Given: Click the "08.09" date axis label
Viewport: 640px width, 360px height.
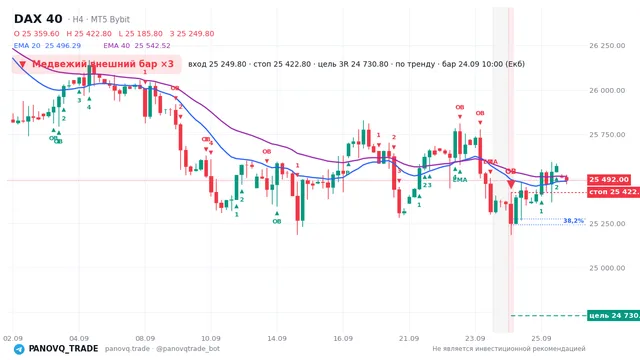Looking at the screenshot, I should (145, 338).
